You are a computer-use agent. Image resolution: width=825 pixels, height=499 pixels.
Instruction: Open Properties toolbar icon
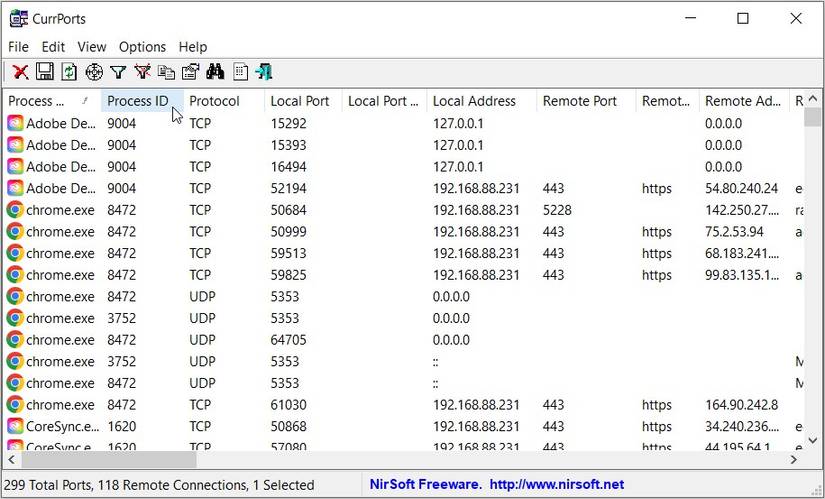coord(190,72)
